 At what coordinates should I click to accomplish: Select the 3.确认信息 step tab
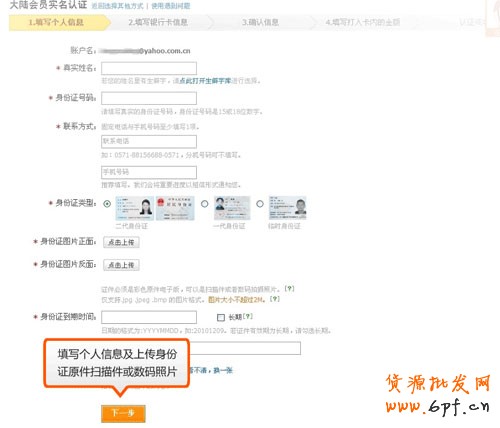point(261,23)
